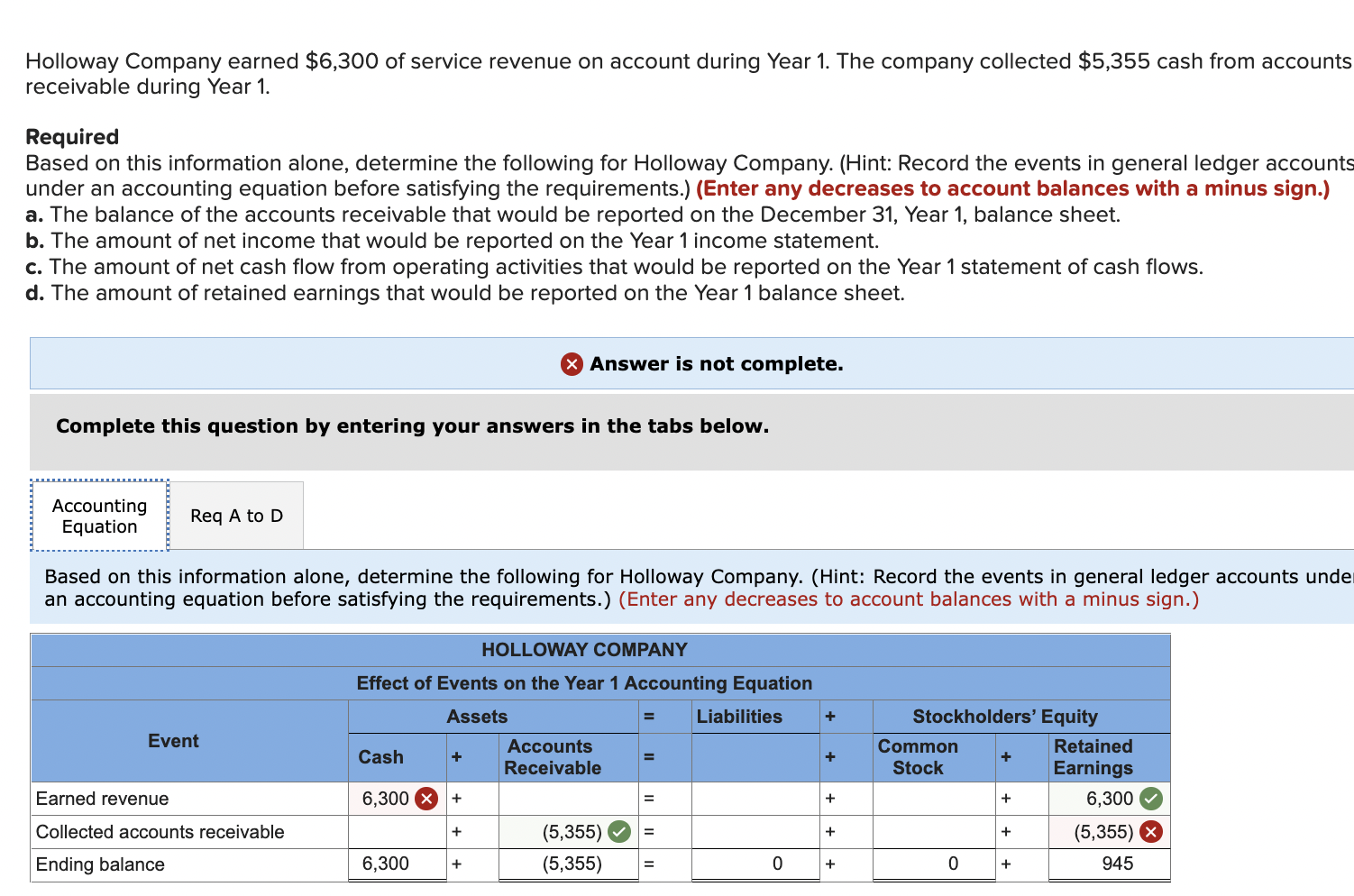The image size is (1354, 896).
Task: Click 'Complete this question by entering your answers' text
Action: tap(413, 426)
